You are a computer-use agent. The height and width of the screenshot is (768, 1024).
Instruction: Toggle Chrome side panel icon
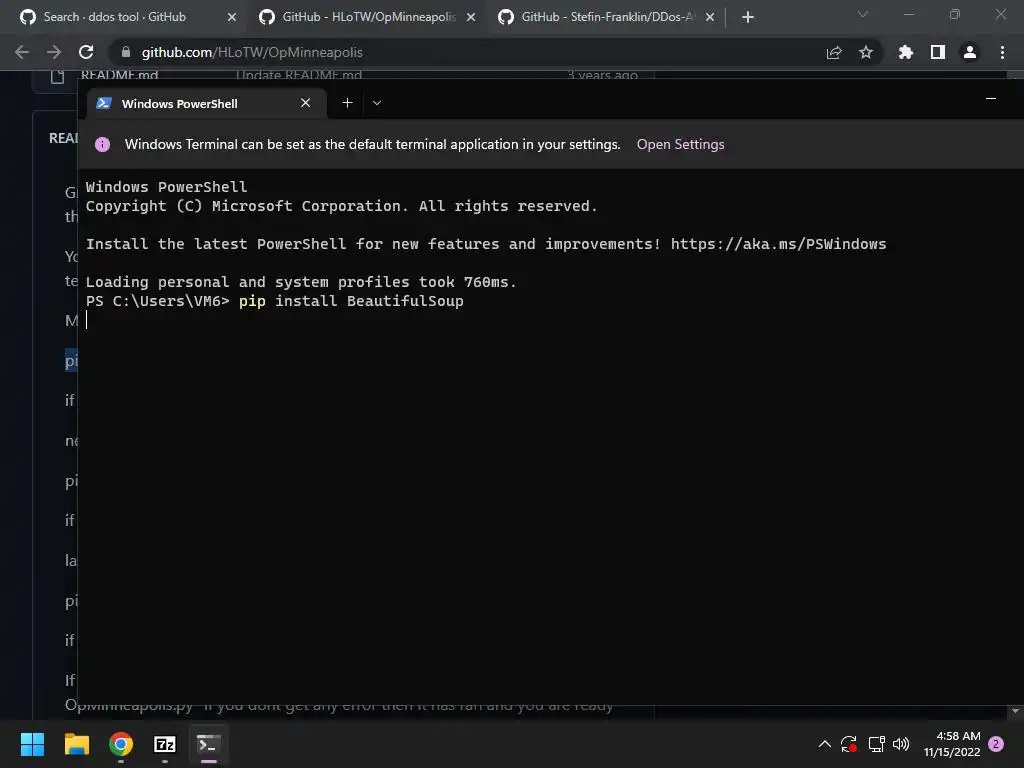938,52
